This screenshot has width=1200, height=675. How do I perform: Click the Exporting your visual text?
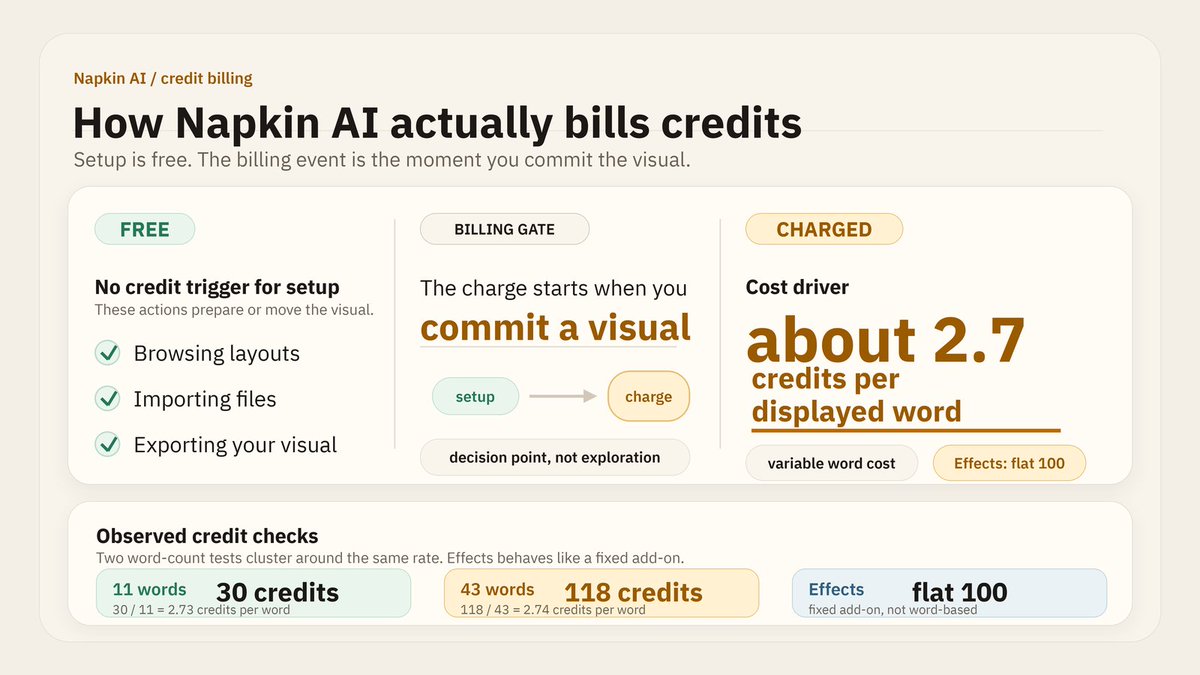[x=235, y=445]
